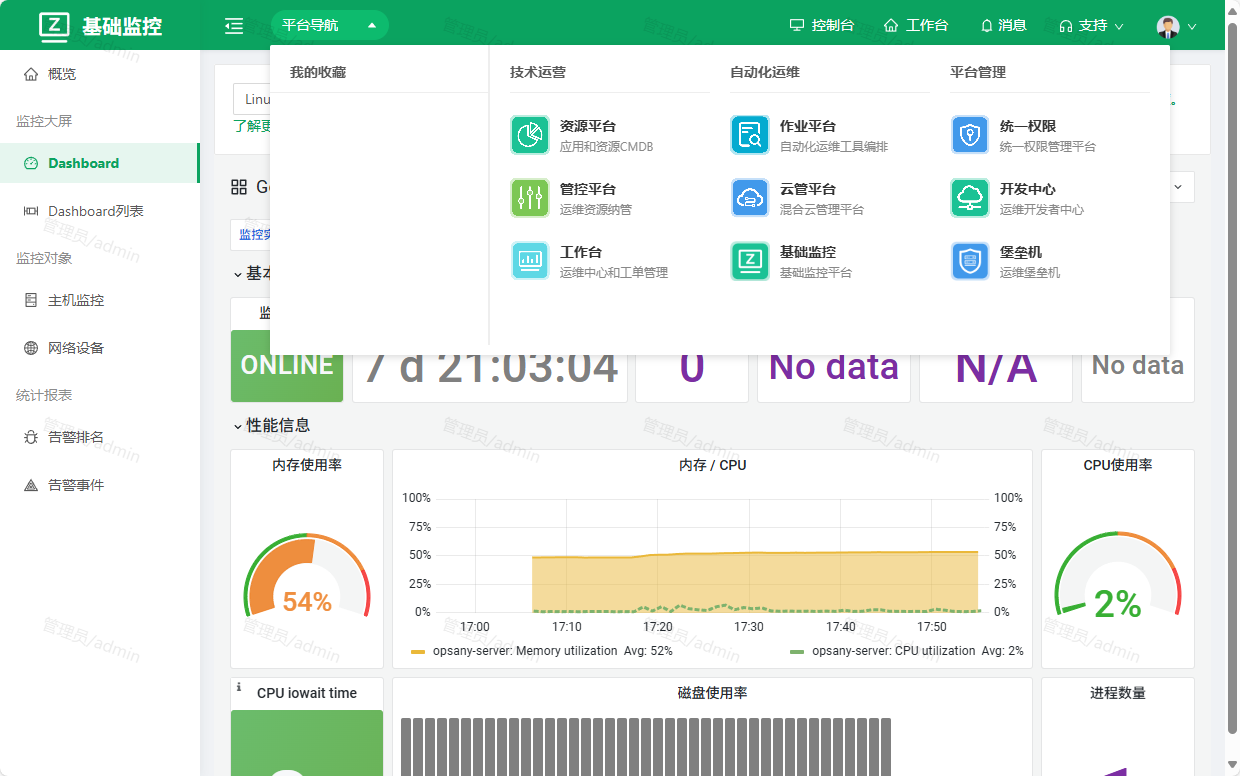Click the Dashboard gauge icon in sidebar
Viewport: 1240px width, 776px height.
[31, 163]
